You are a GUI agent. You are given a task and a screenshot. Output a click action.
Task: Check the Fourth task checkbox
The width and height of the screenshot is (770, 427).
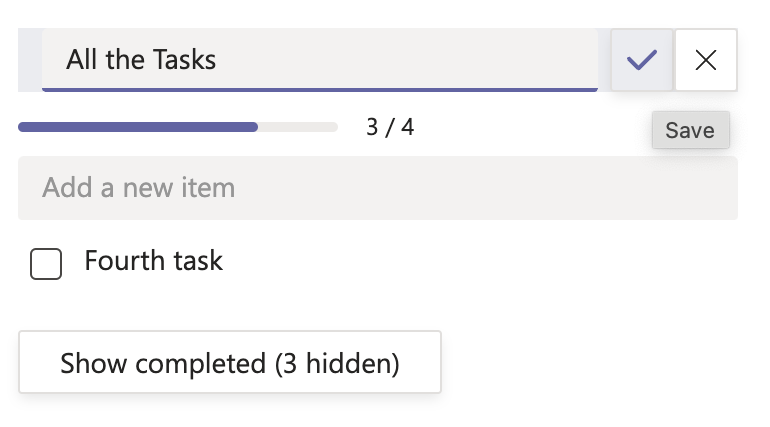click(x=46, y=264)
